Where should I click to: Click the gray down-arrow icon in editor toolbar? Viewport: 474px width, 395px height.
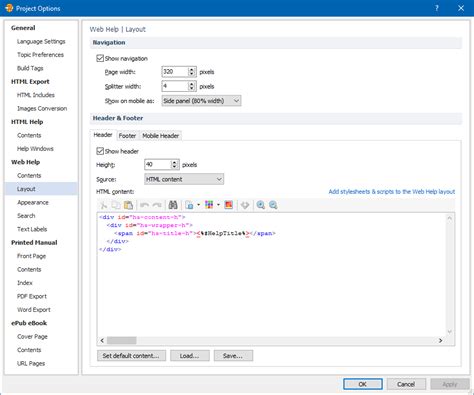(x=245, y=205)
